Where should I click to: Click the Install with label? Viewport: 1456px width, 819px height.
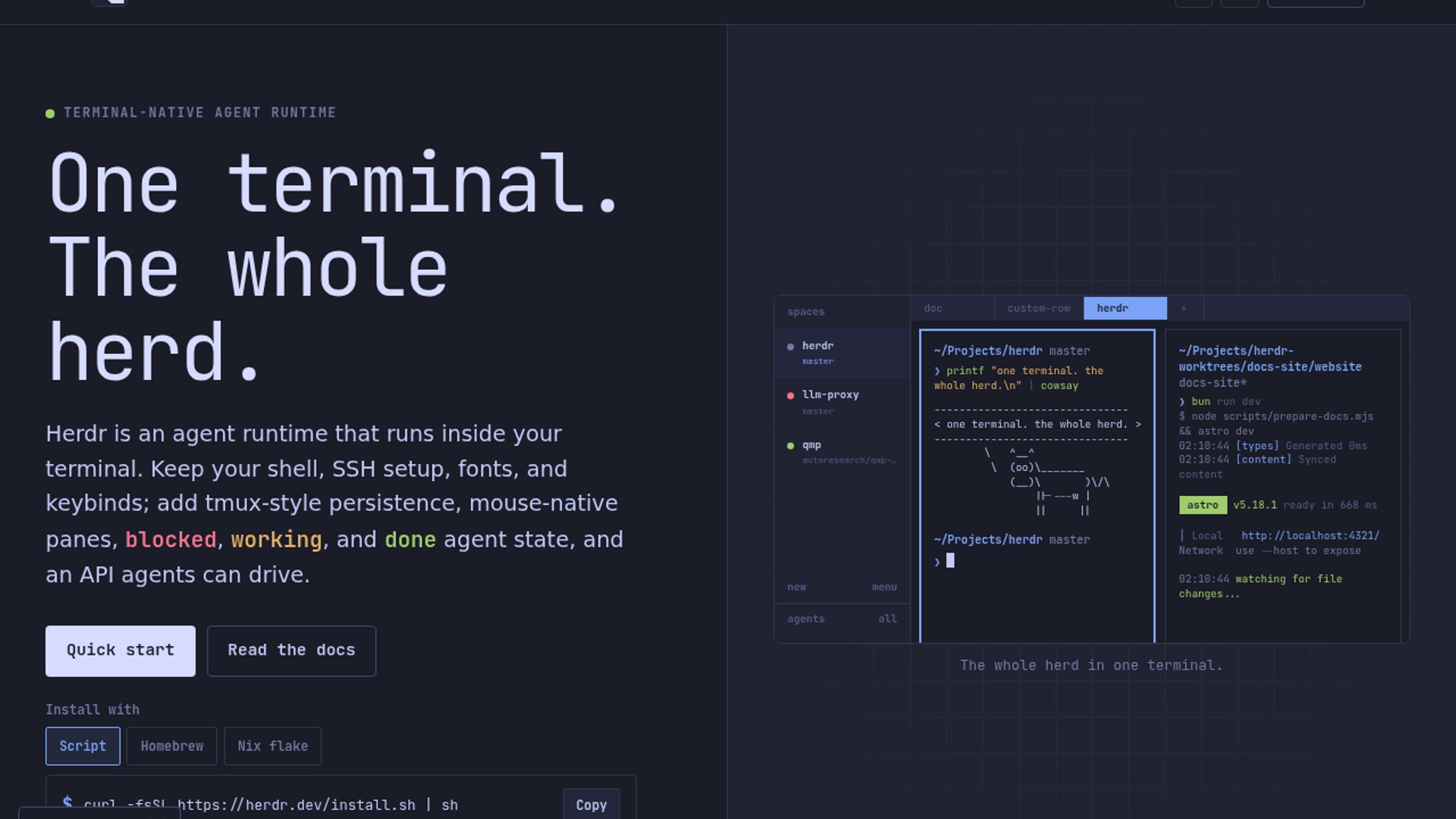point(93,710)
